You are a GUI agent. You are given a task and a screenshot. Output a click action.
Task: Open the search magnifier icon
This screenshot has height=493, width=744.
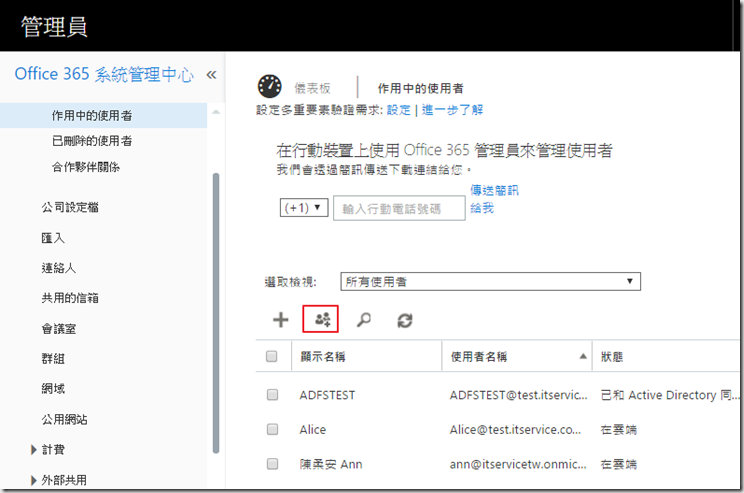tap(364, 320)
